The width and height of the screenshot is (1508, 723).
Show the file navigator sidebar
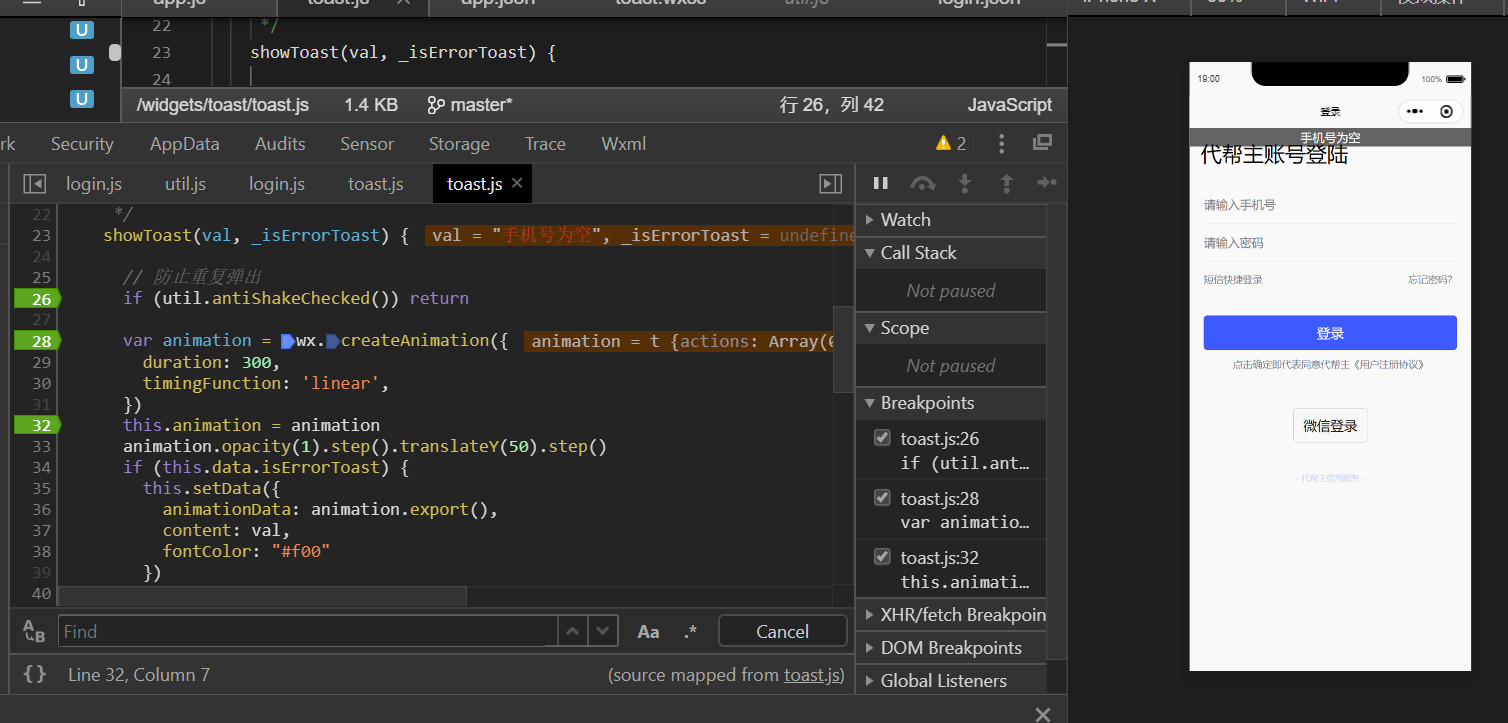[x=35, y=184]
